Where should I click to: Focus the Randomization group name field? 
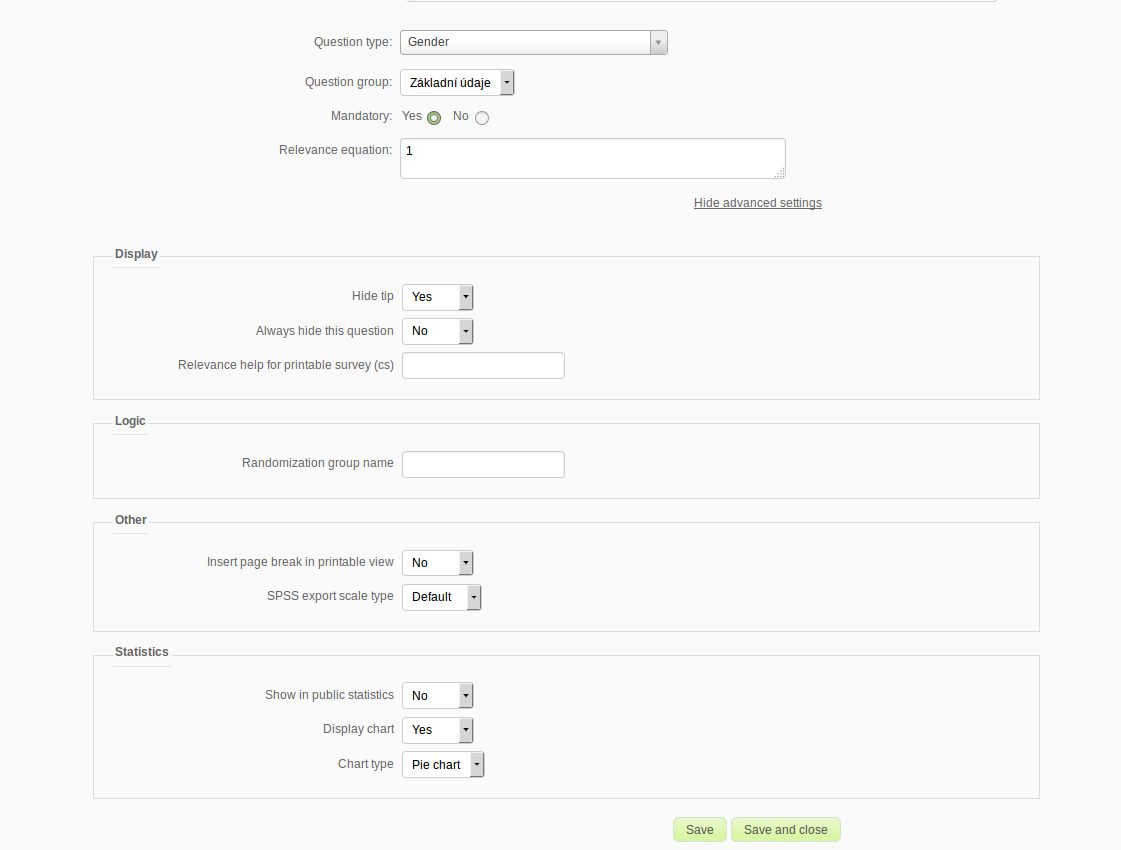point(483,464)
